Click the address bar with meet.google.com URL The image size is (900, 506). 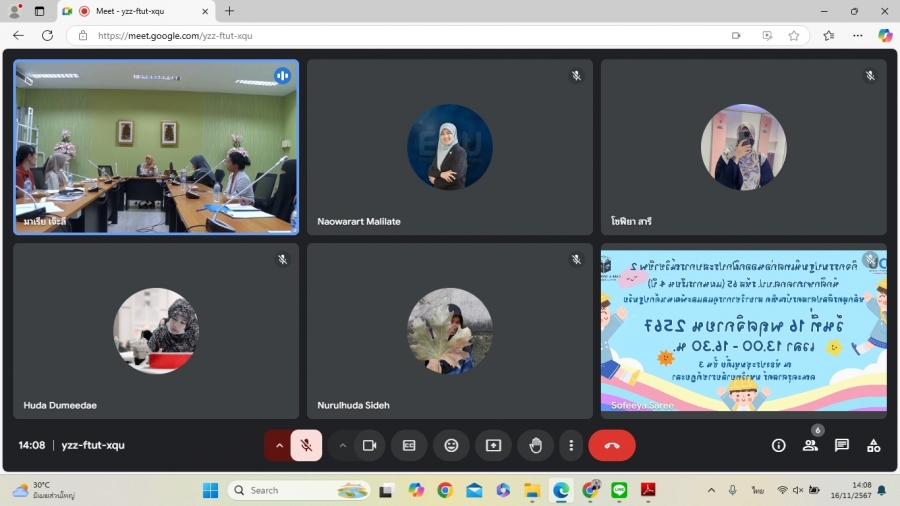[x=400, y=35]
